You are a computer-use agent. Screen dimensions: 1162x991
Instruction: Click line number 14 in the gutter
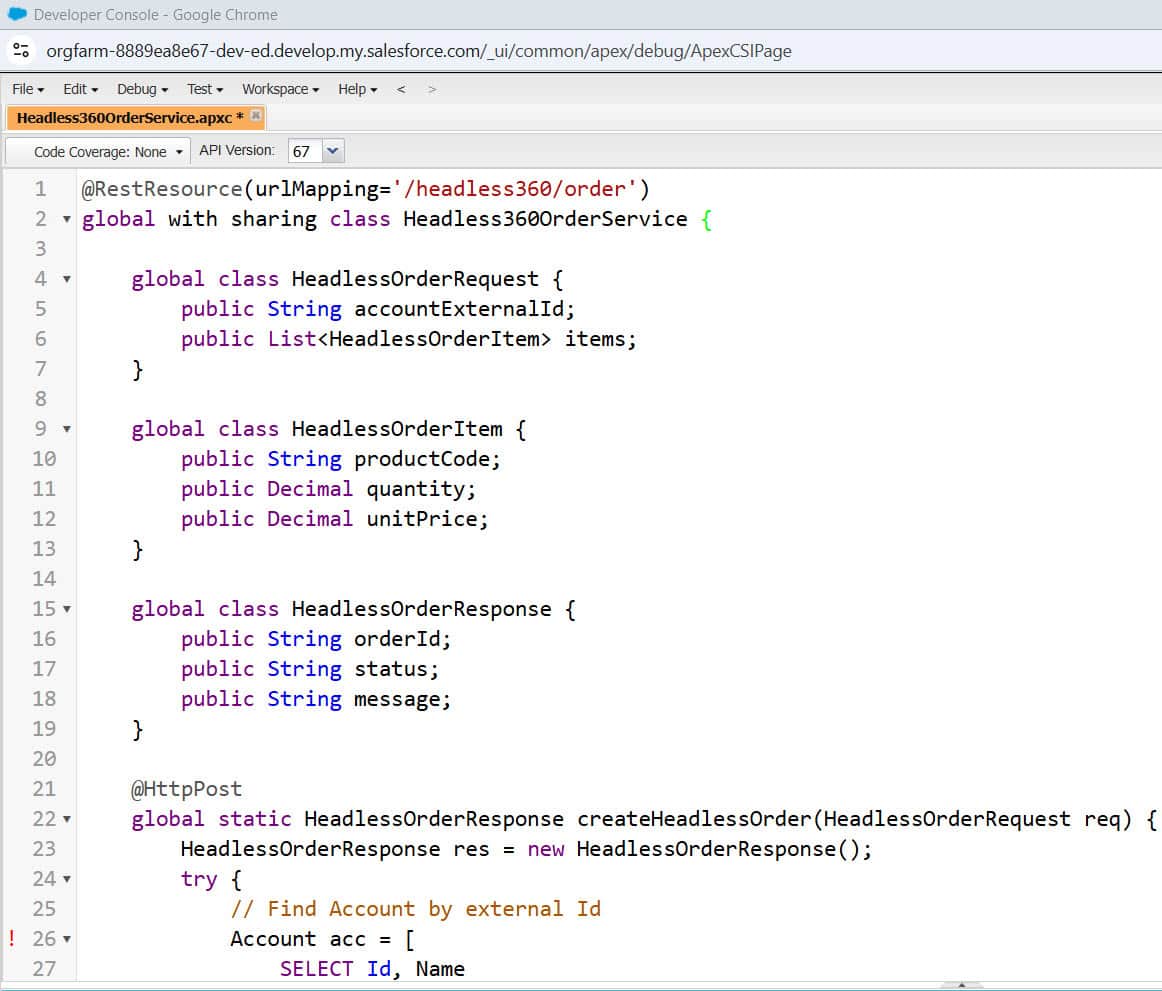pos(44,579)
